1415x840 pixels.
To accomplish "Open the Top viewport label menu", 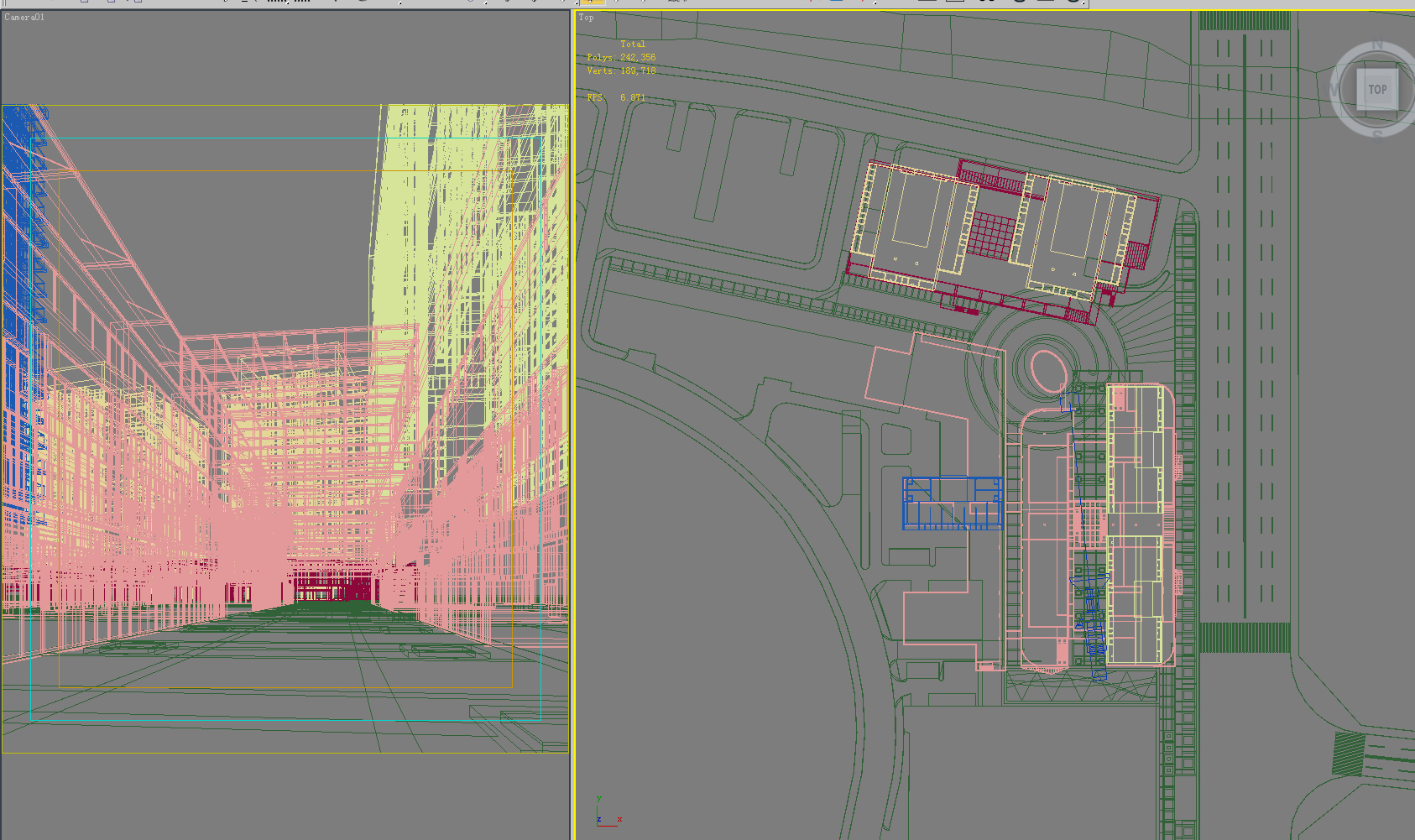I will pos(586,17).
